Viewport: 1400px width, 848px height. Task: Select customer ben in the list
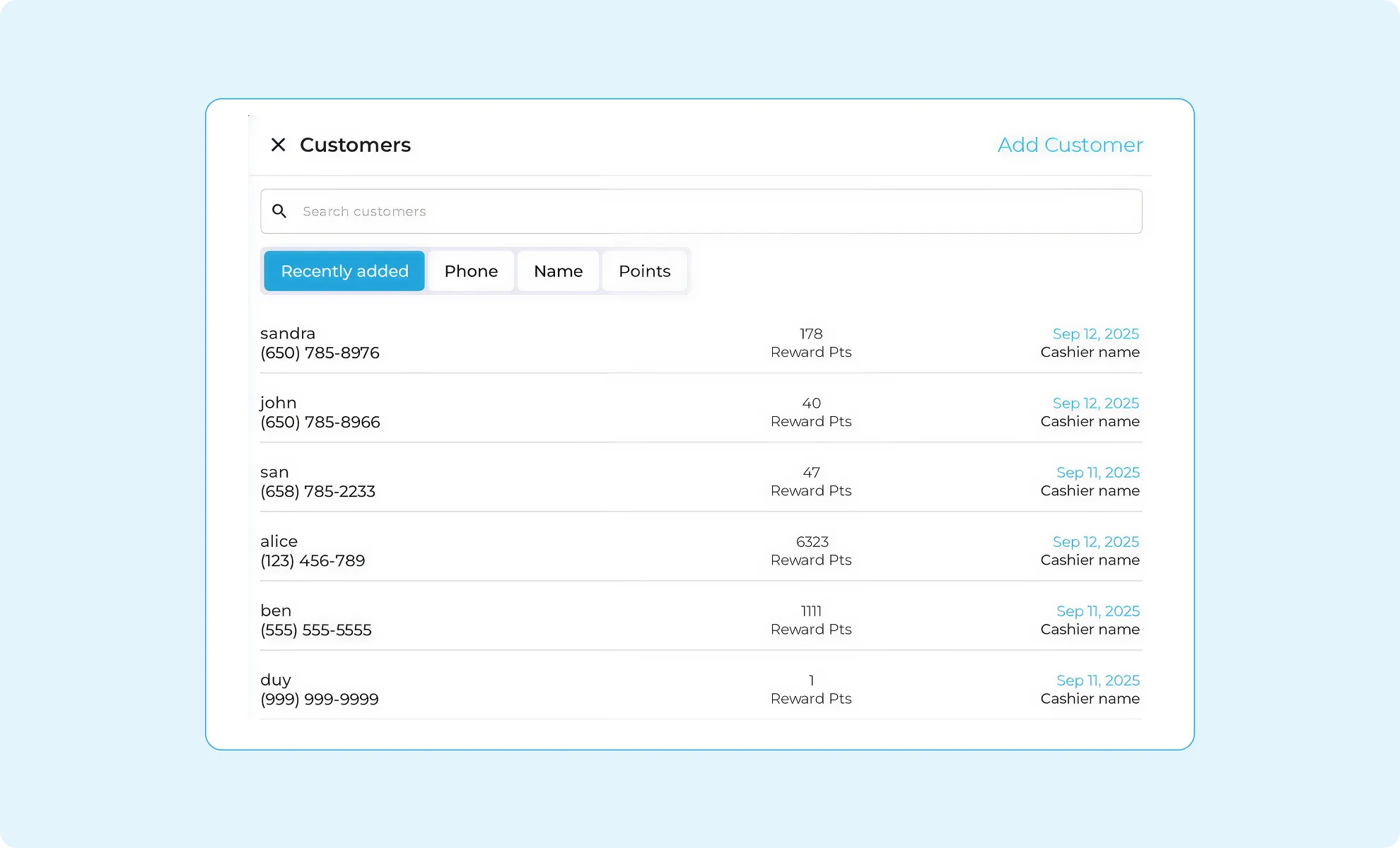tap(276, 611)
